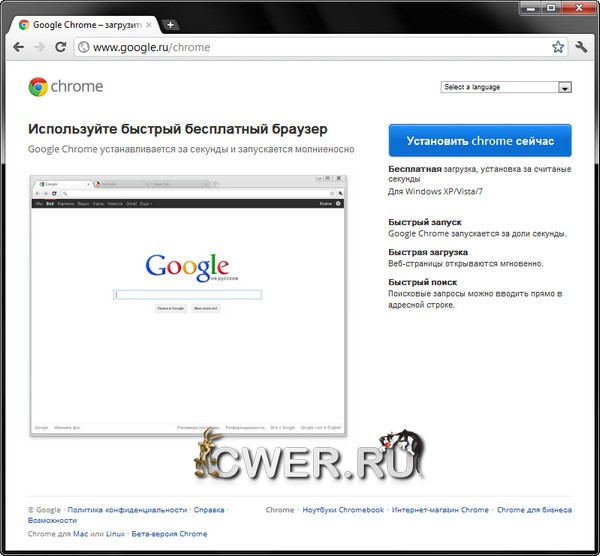Screen dimensions: 600x556
Task: Click the browser Back arrow
Action: 18,47
